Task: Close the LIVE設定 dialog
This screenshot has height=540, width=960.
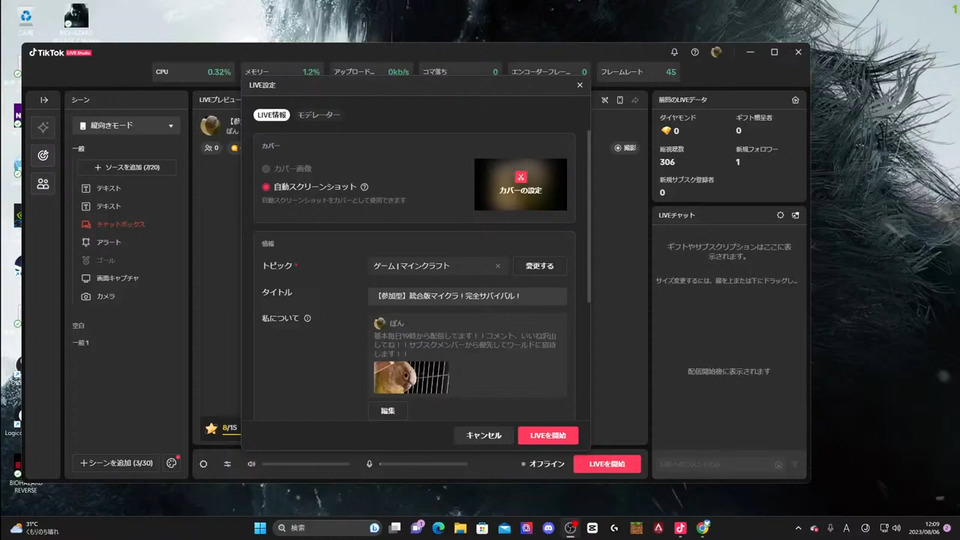Action: [580, 85]
